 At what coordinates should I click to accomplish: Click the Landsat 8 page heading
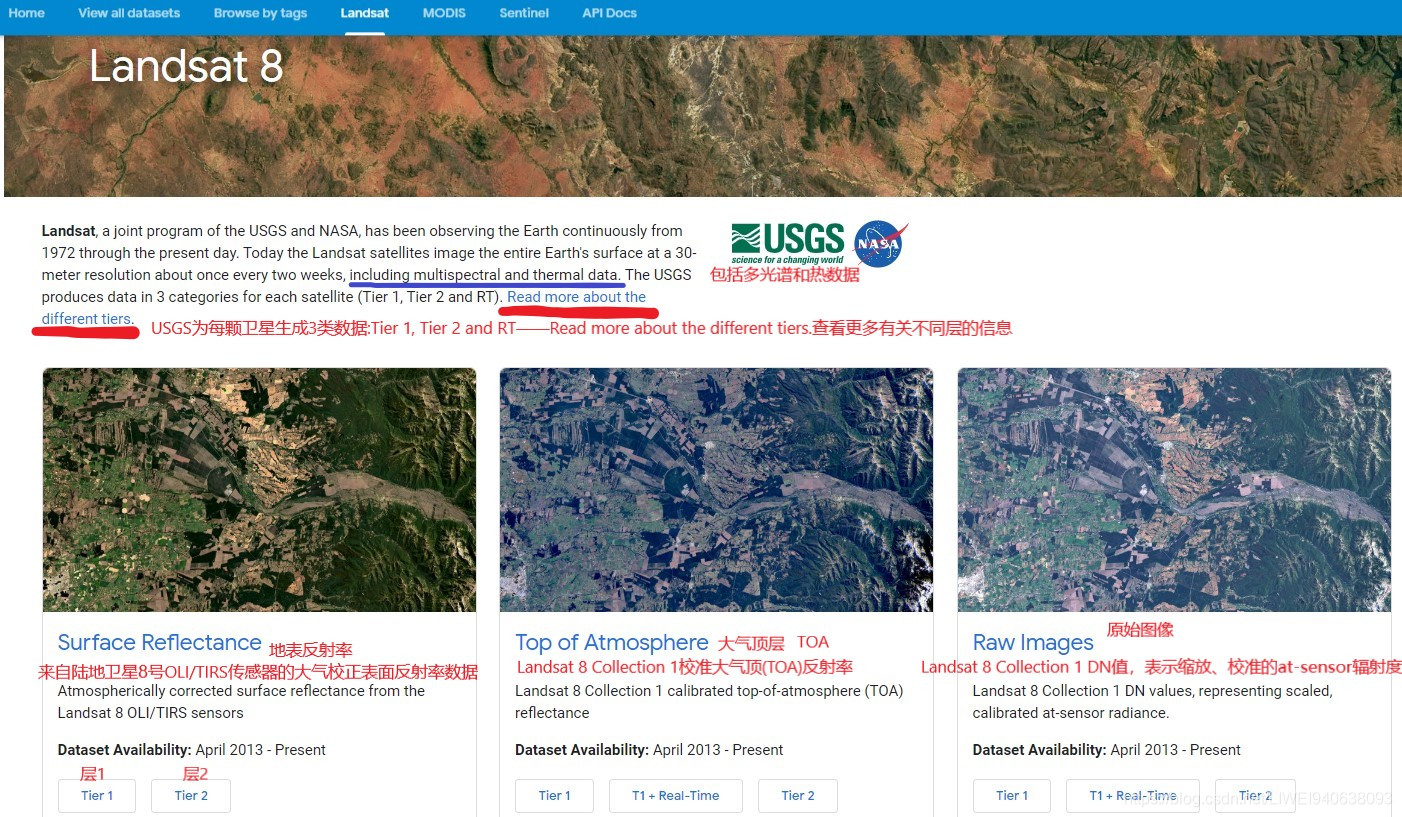point(186,66)
